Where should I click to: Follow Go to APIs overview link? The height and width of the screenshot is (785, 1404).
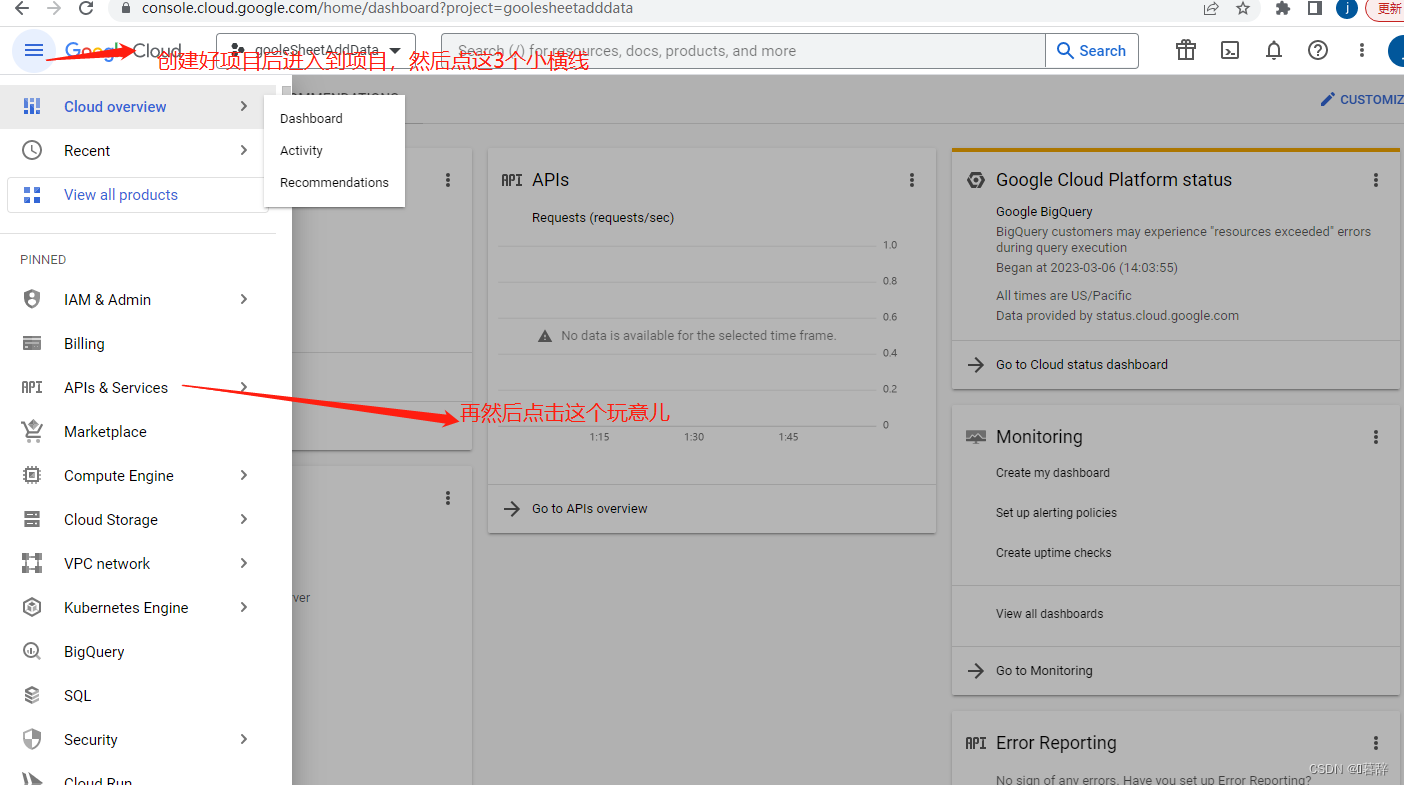[x=589, y=508]
